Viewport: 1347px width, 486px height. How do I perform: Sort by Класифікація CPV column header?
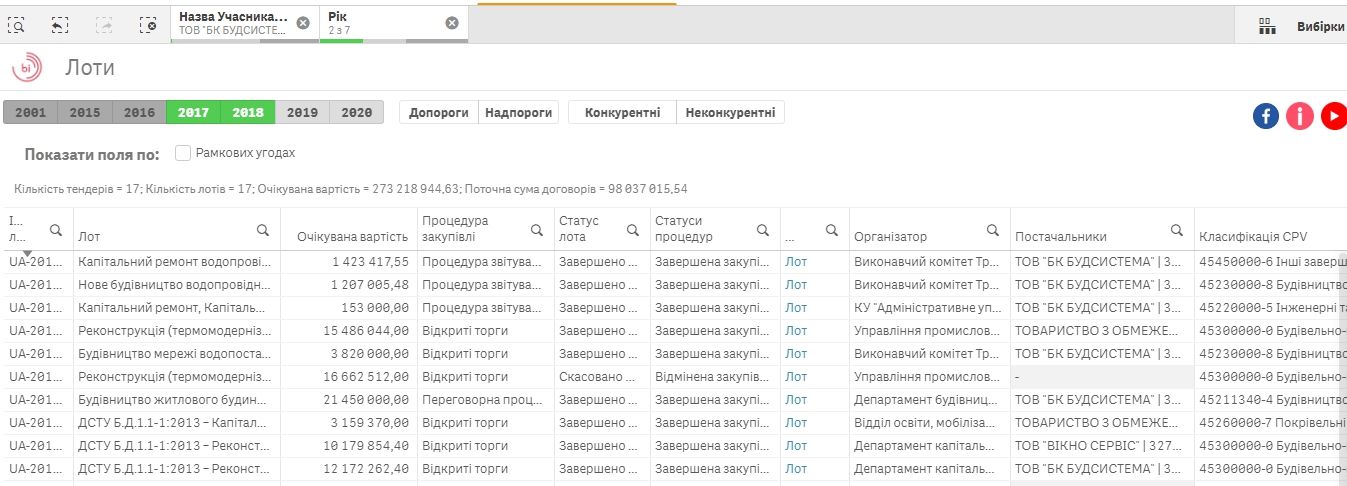(x=1252, y=237)
